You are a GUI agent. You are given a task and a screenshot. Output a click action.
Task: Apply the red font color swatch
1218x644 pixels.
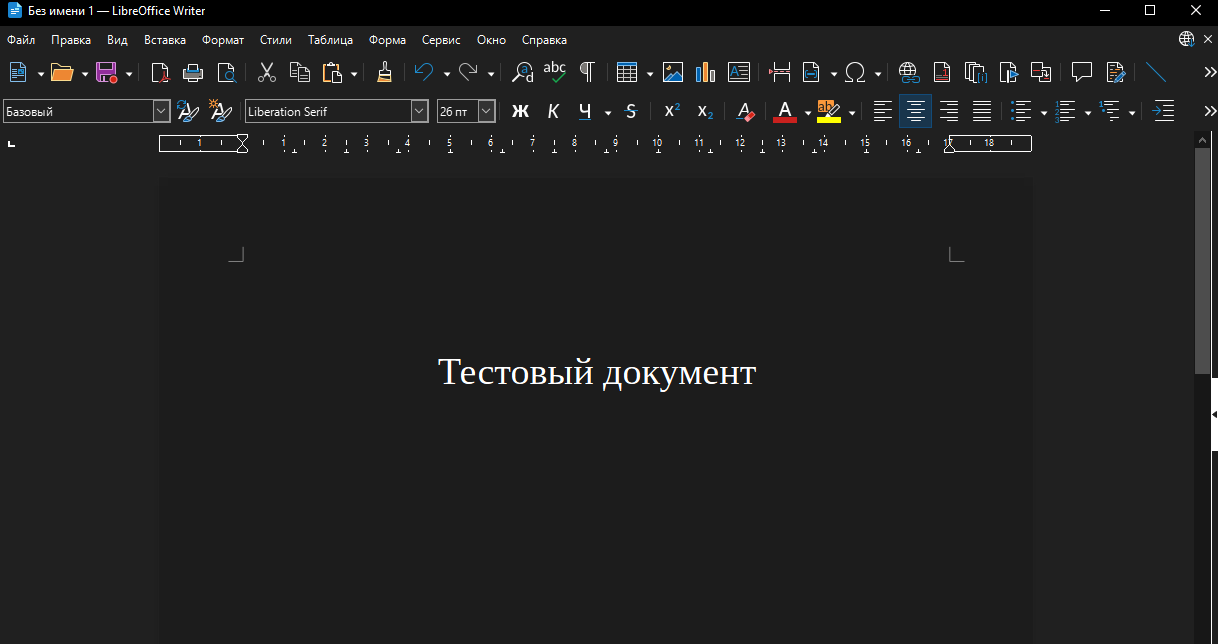tap(785, 111)
